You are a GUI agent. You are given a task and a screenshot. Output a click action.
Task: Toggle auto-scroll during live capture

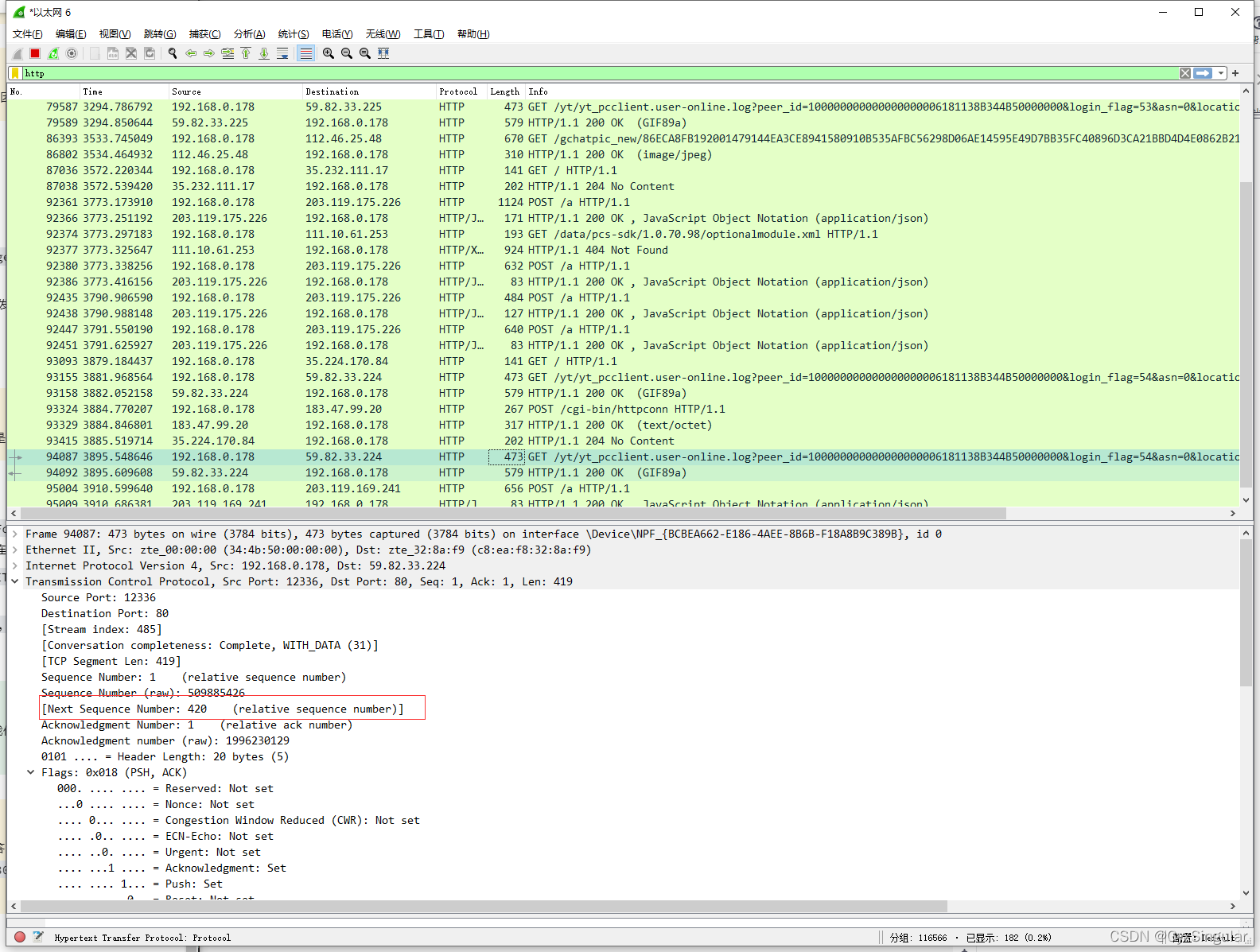(x=282, y=53)
